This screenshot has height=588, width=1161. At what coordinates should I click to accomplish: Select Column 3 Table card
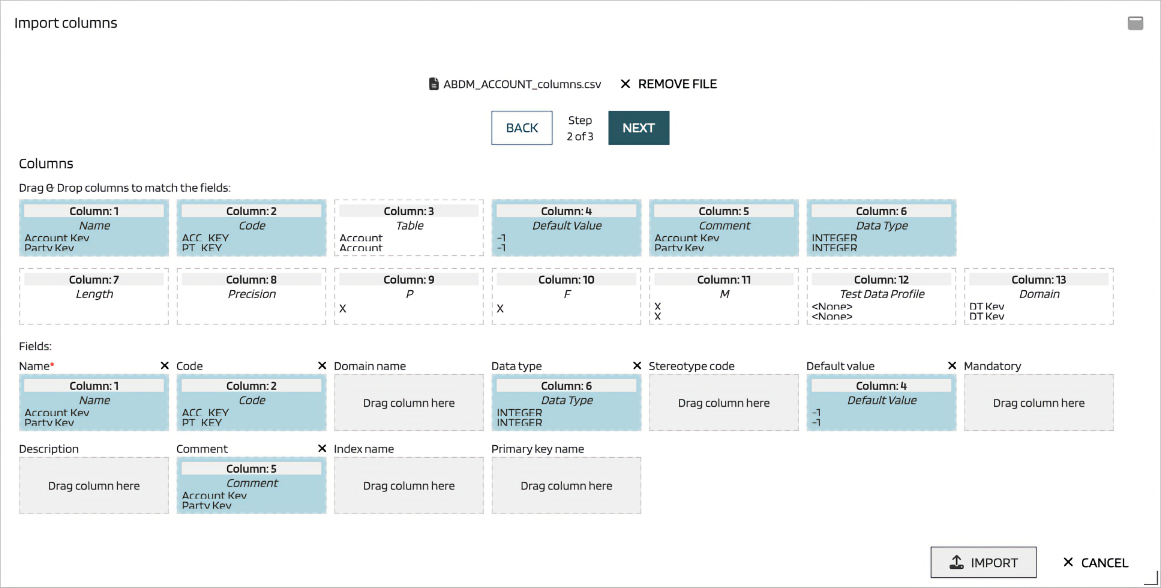point(409,227)
